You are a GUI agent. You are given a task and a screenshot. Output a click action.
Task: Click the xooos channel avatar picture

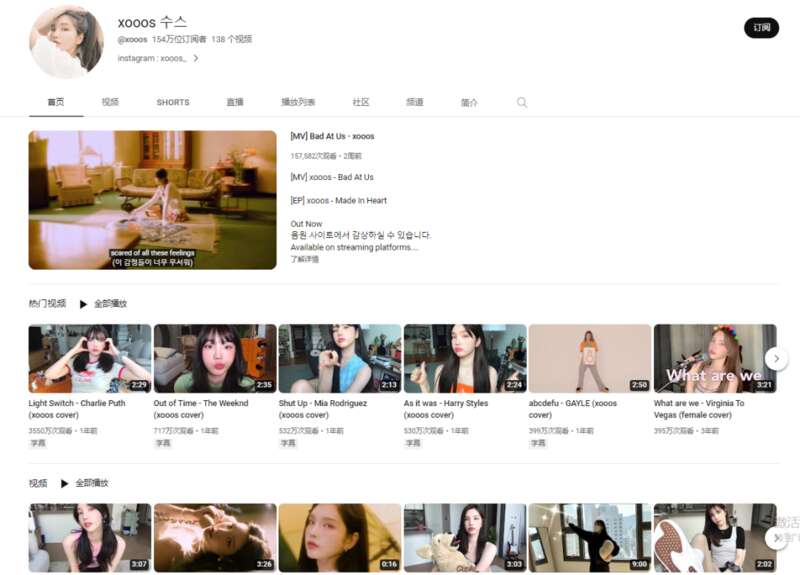click(67, 42)
